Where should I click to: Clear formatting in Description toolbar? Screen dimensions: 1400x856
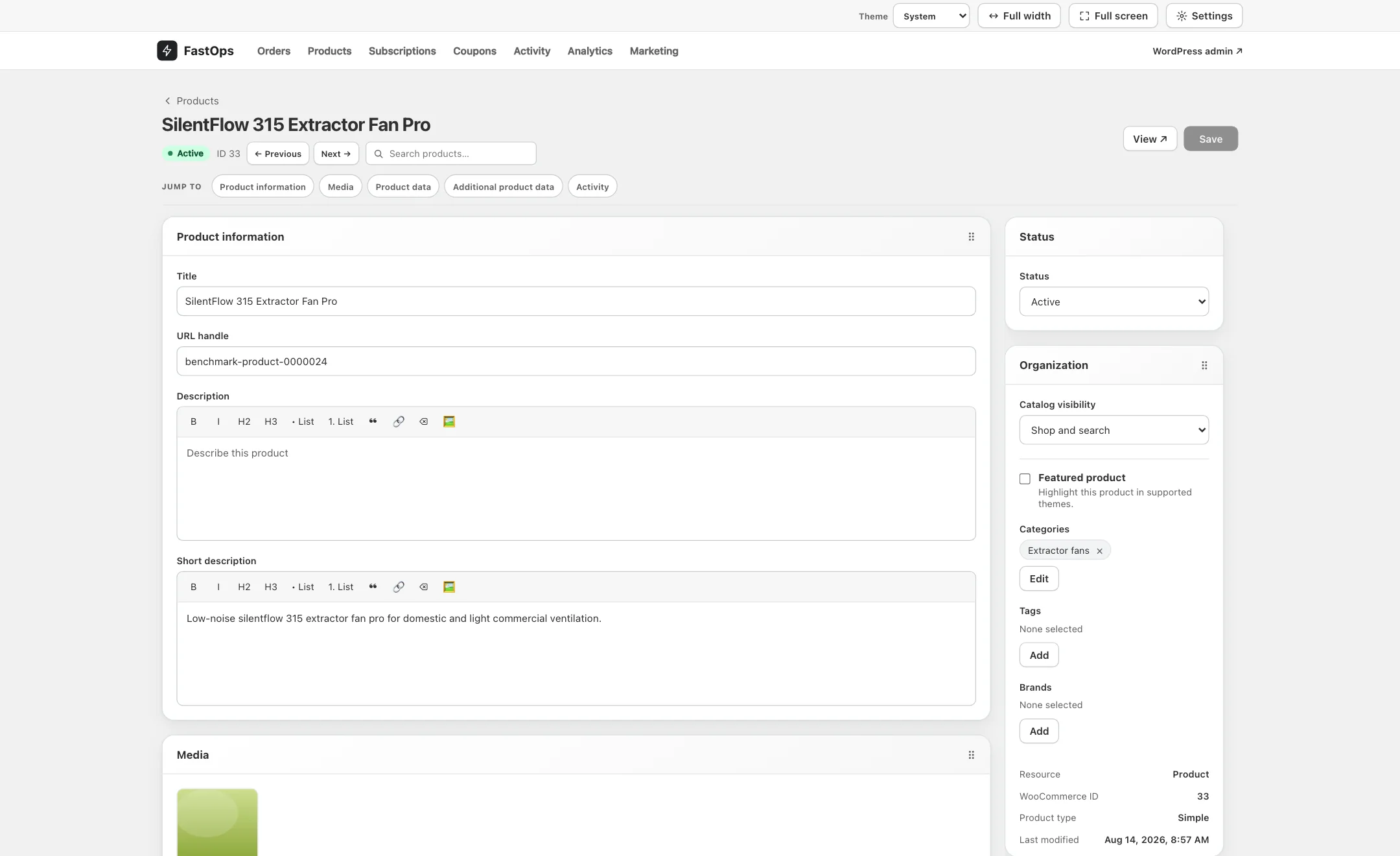(423, 422)
